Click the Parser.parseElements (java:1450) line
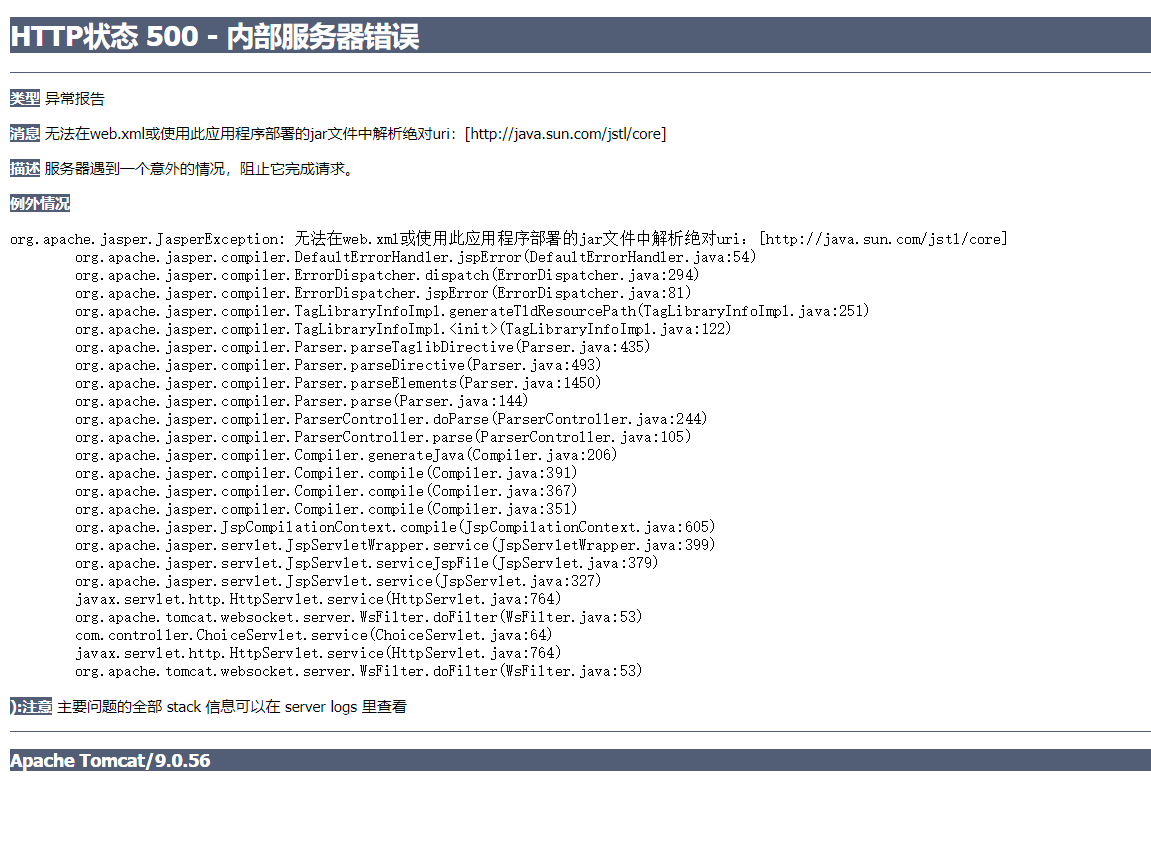Image resolution: width=1151 pixels, height=861 pixels. tap(338, 383)
